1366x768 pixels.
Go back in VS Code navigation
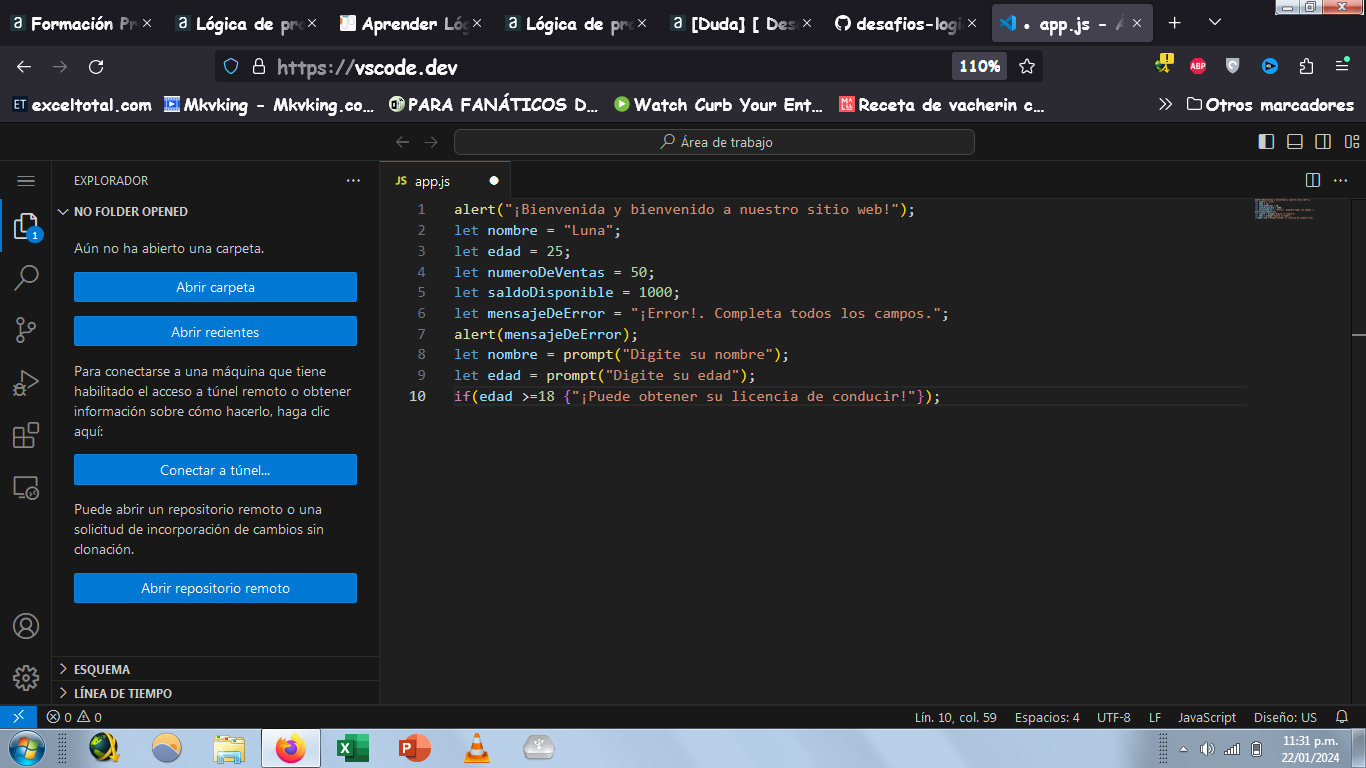(402, 142)
